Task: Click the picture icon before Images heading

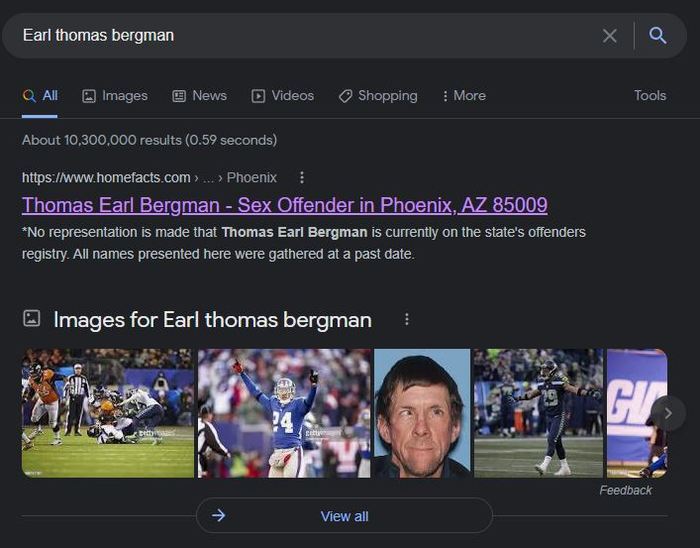Action: click(x=32, y=319)
